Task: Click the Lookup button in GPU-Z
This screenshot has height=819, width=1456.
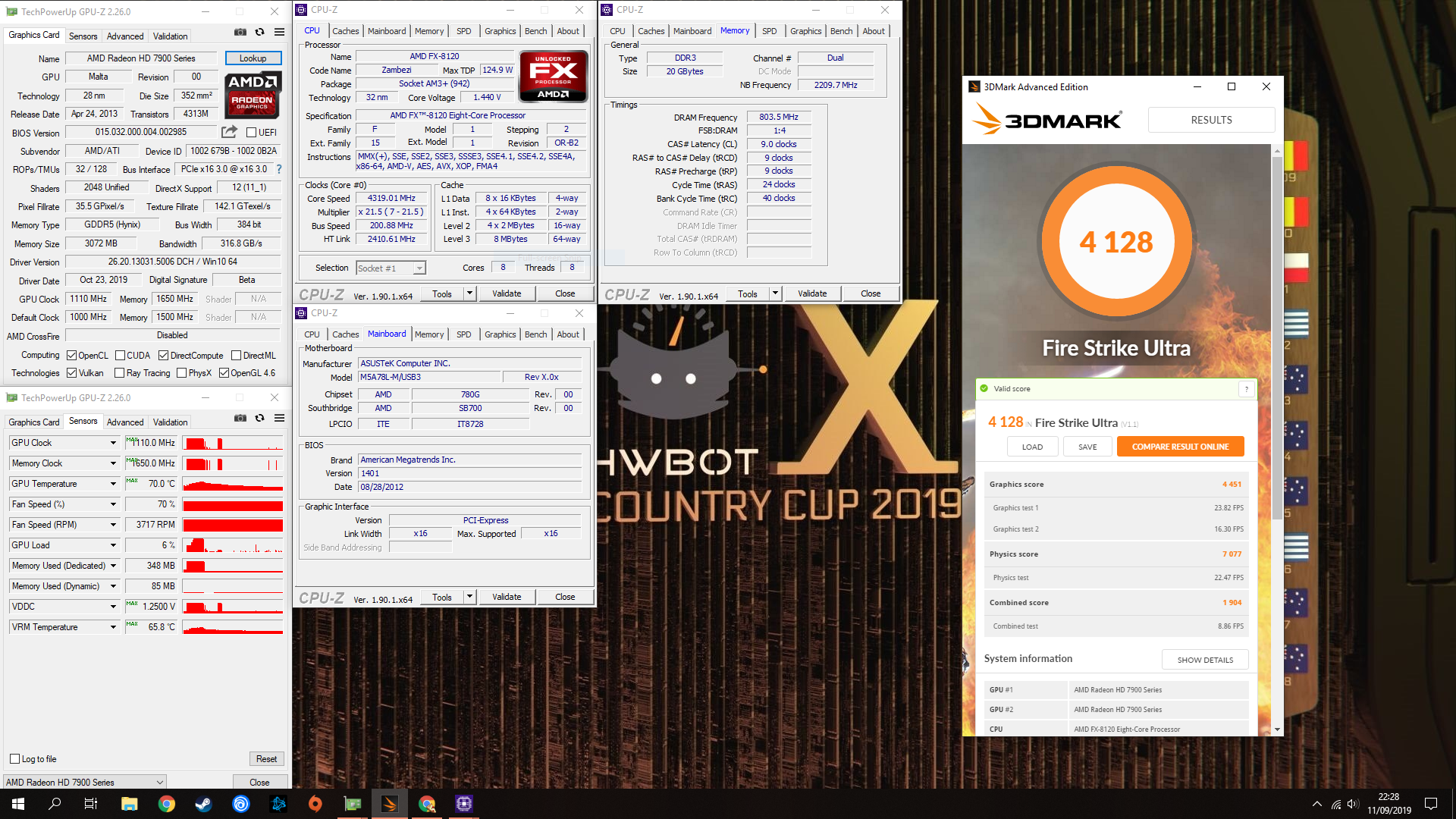Action: (x=253, y=58)
